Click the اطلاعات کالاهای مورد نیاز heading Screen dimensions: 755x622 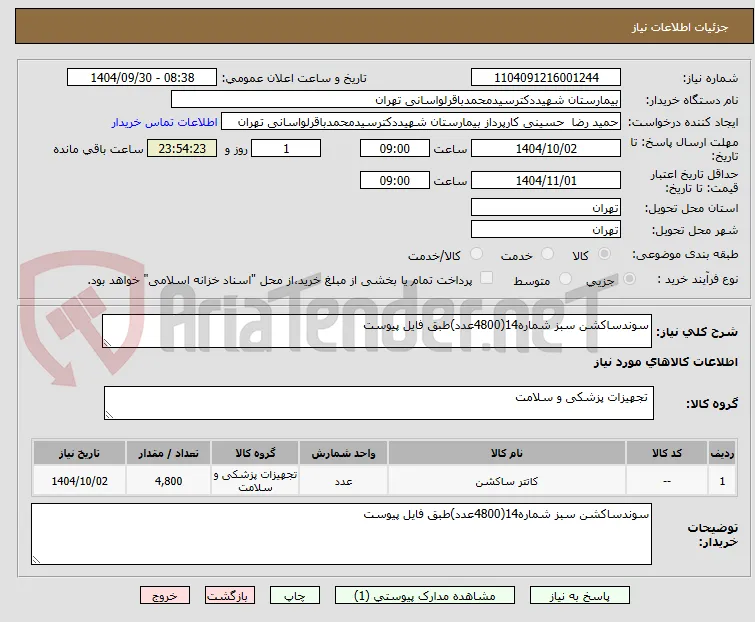(x=665, y=362)
